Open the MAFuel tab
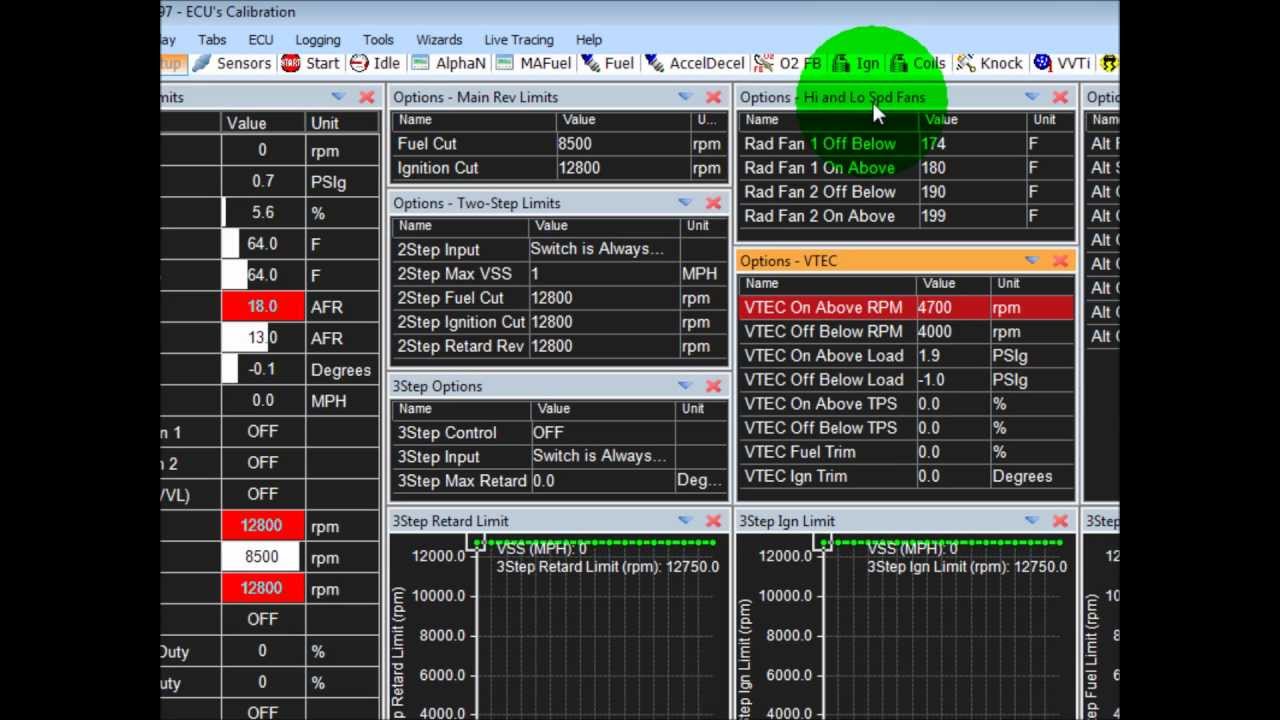This screenshot has height=720, width=1280. point(533,63)
